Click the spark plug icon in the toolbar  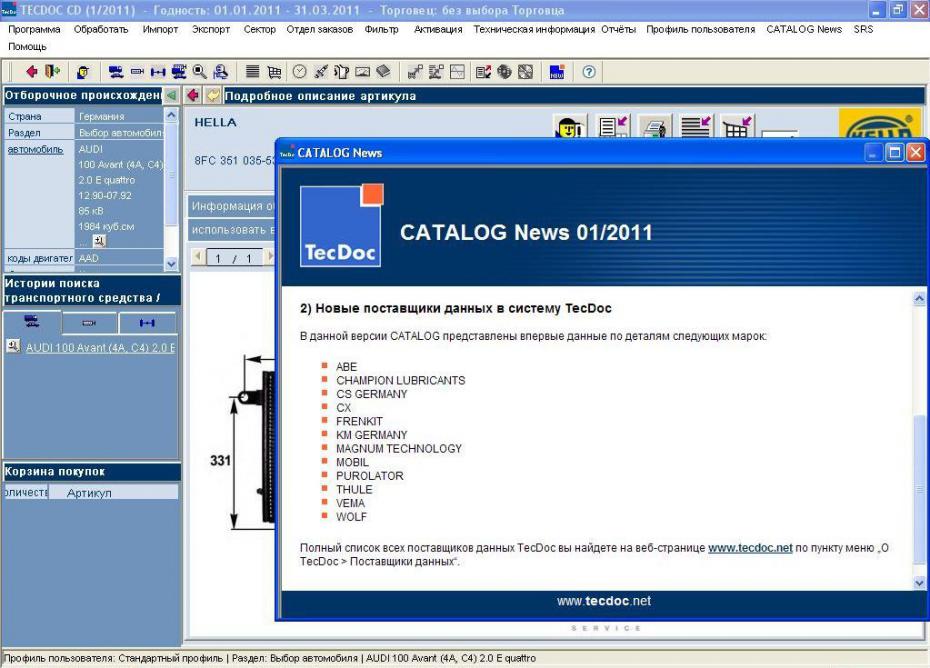(320, 72)
